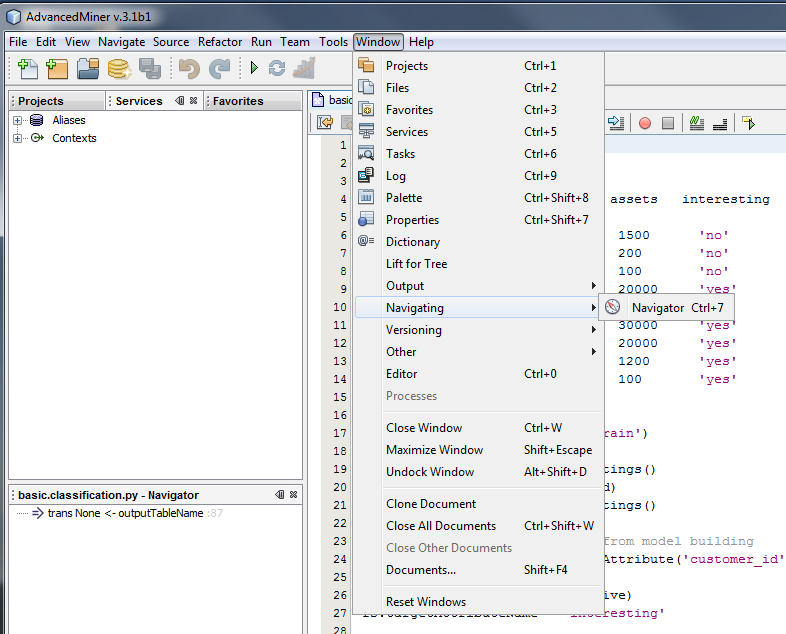Open the Navigate menu
This screenshot has width=786, height=634.
coord(121,42)
